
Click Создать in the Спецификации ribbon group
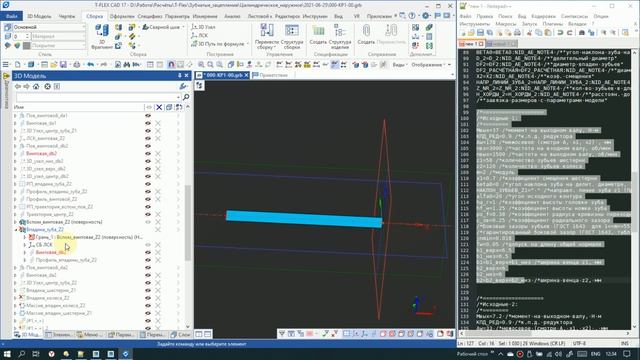coord(318,35)
